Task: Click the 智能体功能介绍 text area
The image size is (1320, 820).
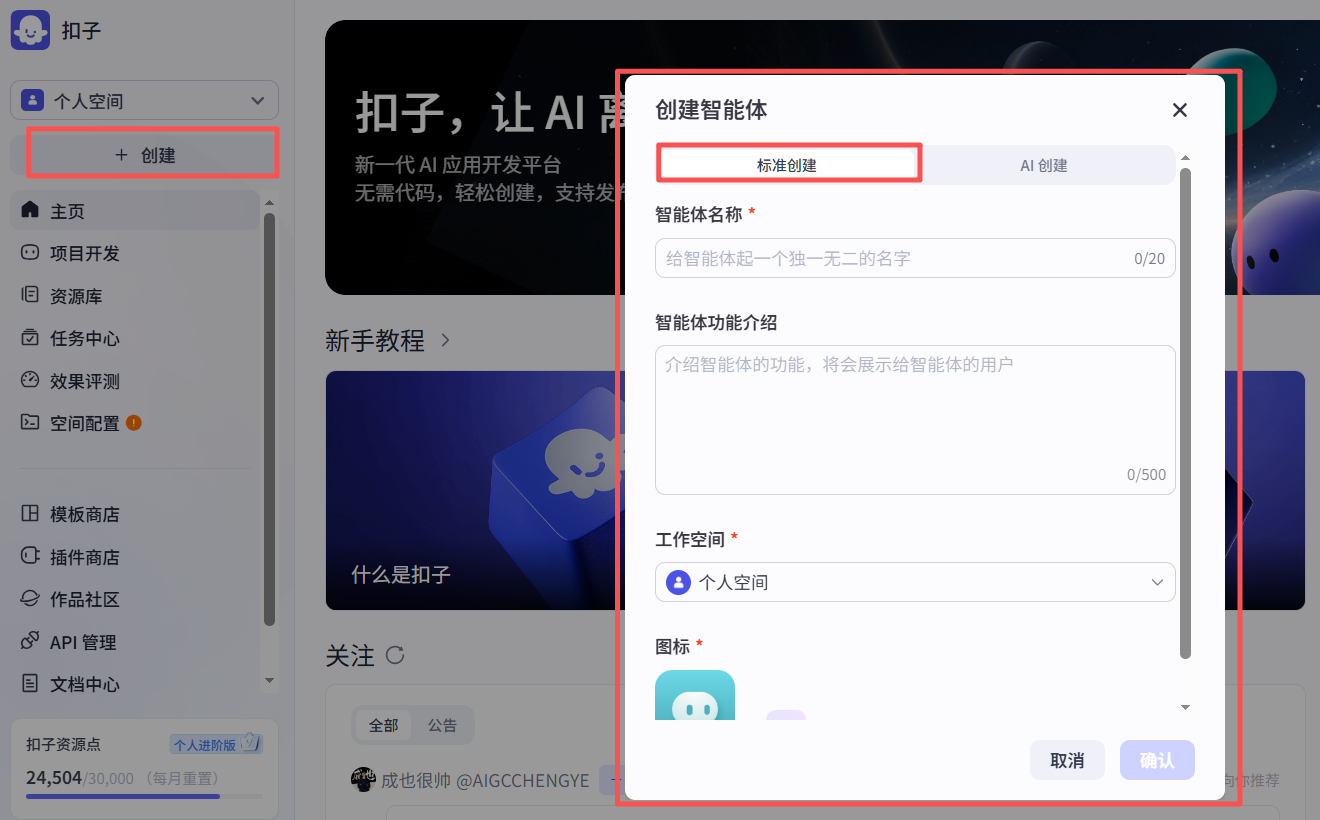Action: pos(915,420)
